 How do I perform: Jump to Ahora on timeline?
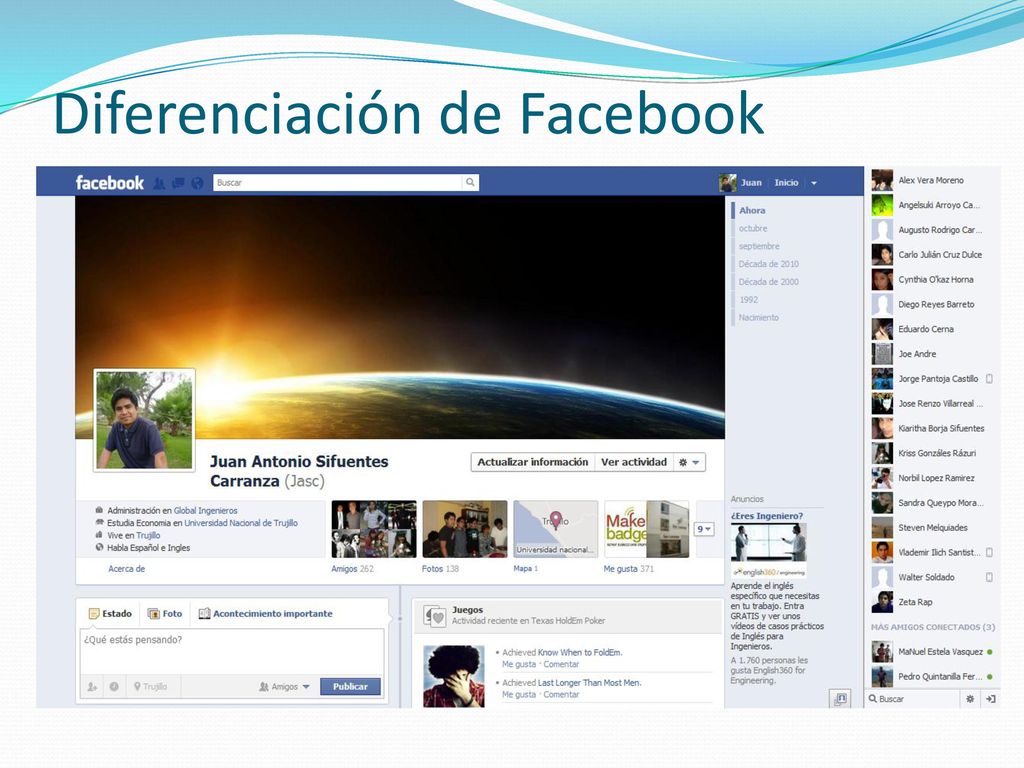(752, 210)
